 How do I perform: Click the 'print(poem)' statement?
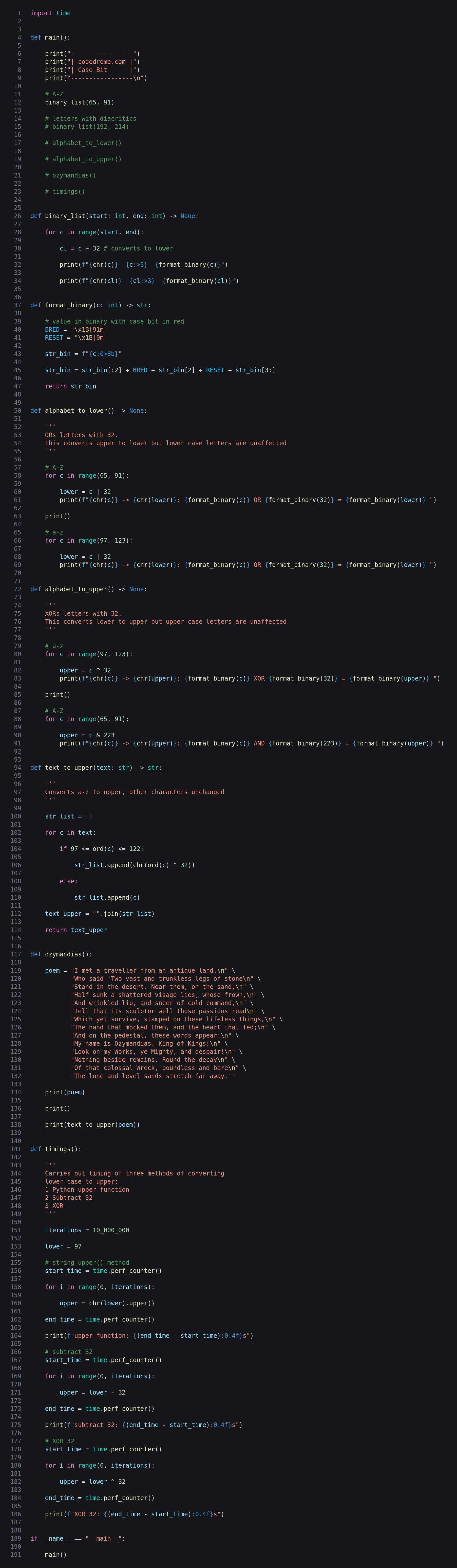click(x=65, y=1092)
